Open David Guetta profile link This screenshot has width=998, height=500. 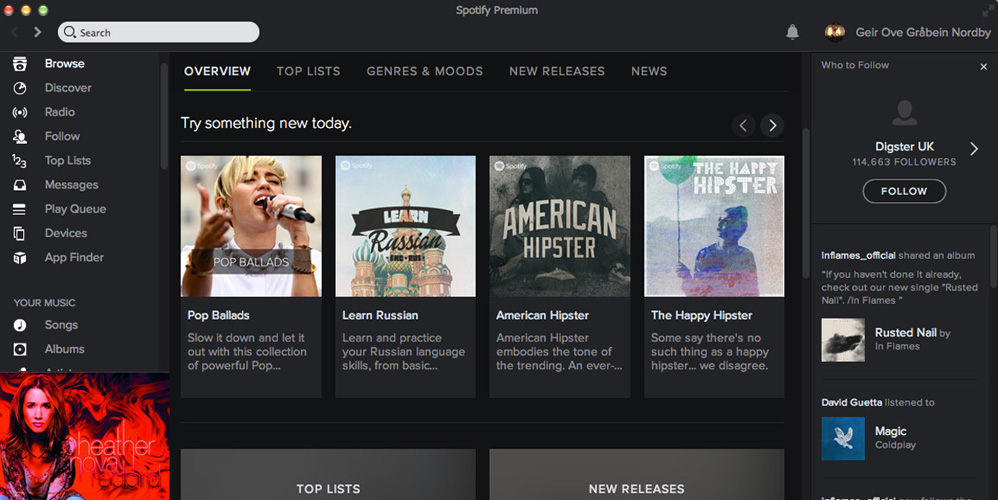click(x=851, y=402)
